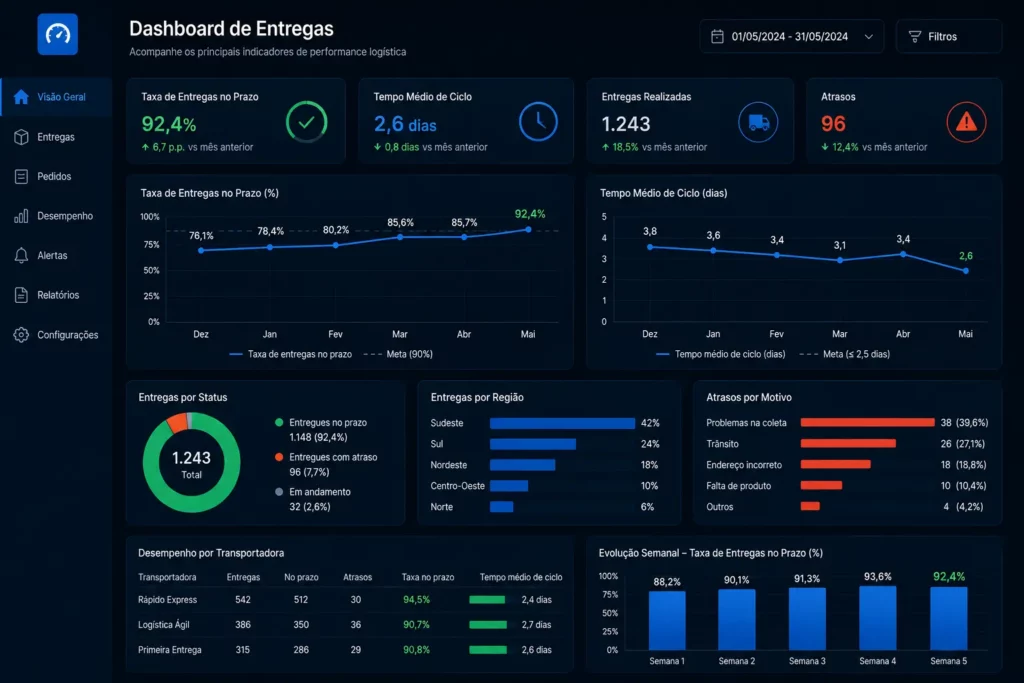The height and width of the screenshot is (683, 1024).
Task: Click the Centro-Oeste region label
Action: coord(457,486)
